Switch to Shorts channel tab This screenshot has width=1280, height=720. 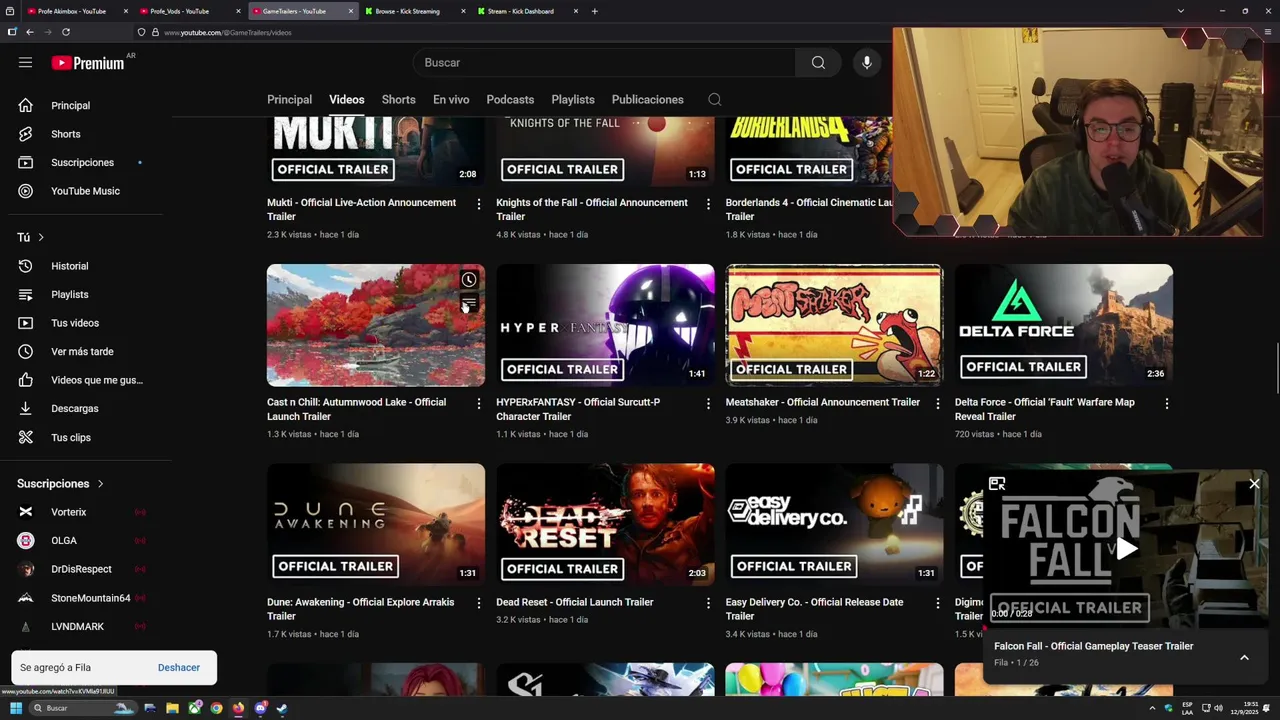coord(398,99)
